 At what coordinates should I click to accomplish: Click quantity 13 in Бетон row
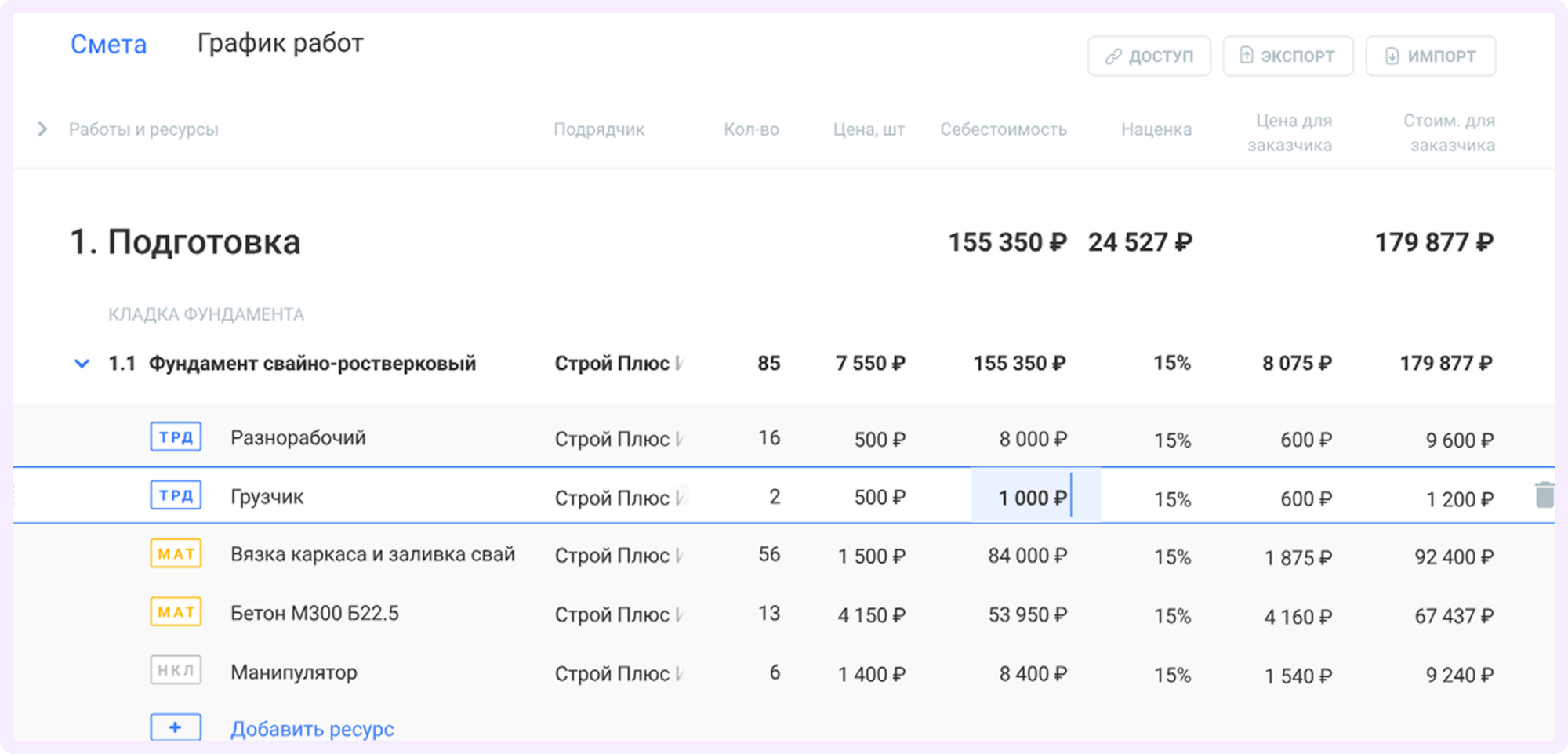point(769,613)
